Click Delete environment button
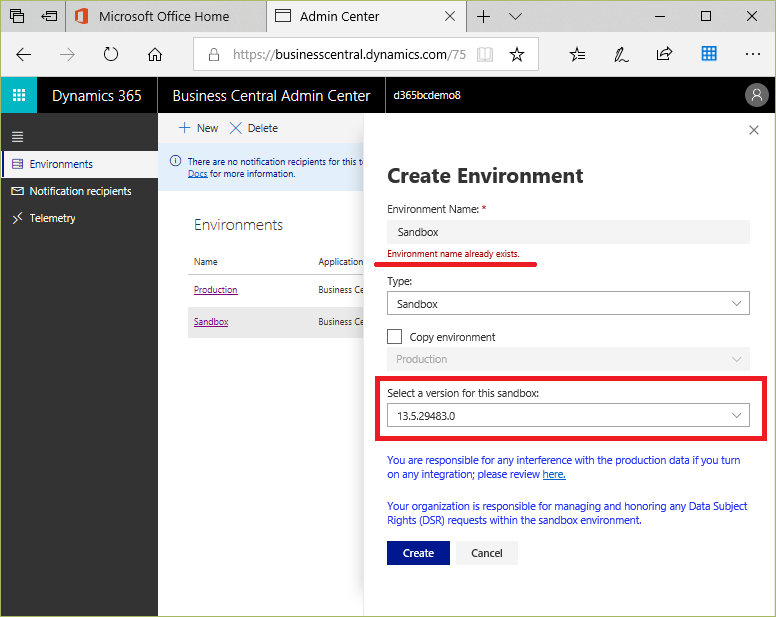Viewport: 776px width, 617px height. coord(254,128)
